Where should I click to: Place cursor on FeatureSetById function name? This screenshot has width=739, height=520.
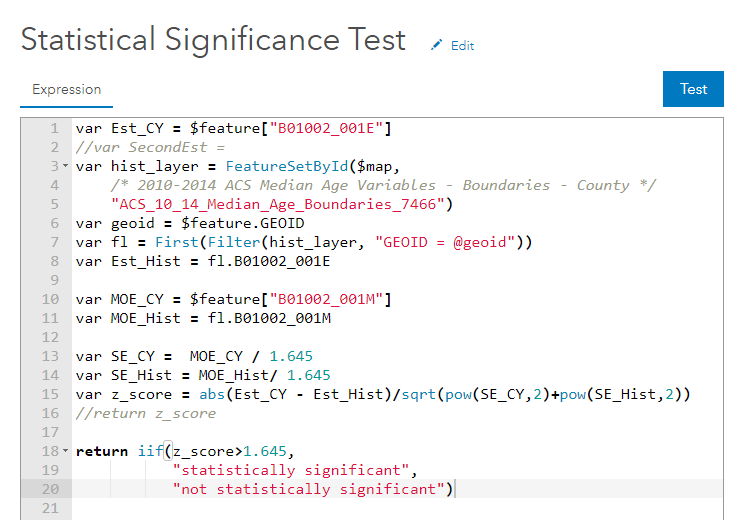click(287, 166)
